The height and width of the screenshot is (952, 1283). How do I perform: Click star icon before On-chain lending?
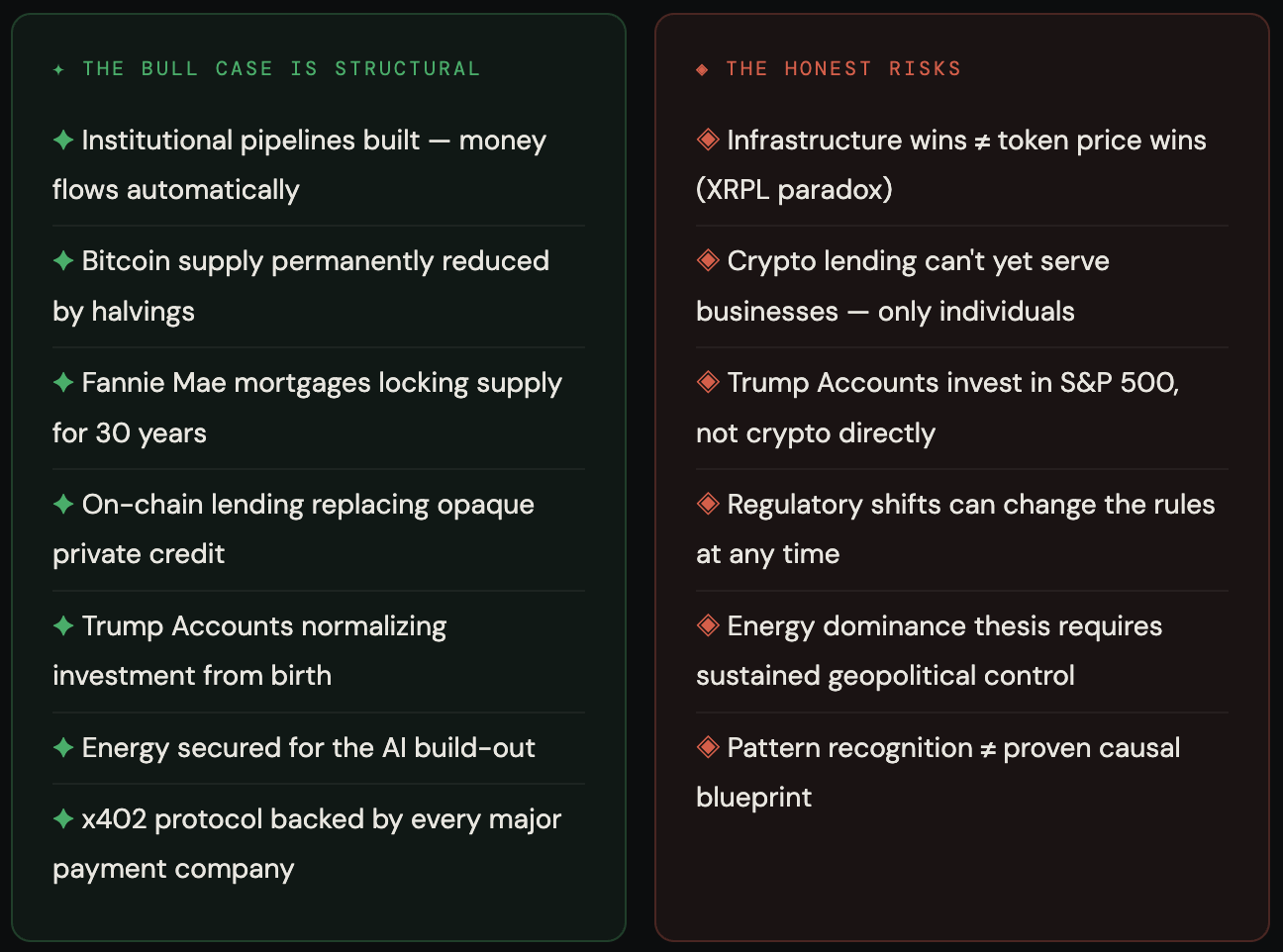click(63, 504)
